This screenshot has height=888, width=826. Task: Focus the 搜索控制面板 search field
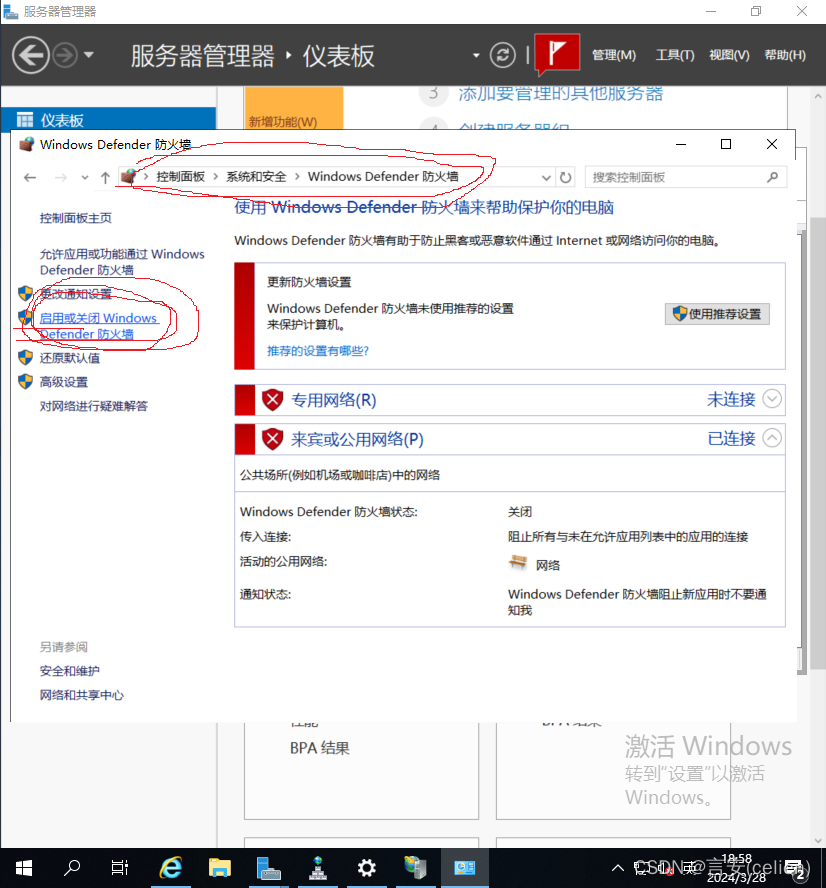coord(686,177)
